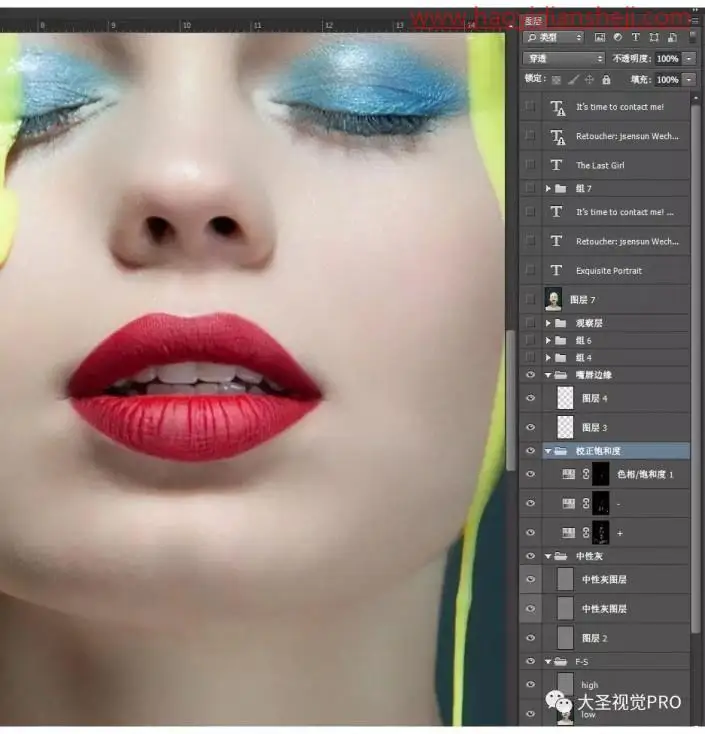Click the lock all padlock icon
The height and width of the screenshot is (734, 705).
pos(606,80)
